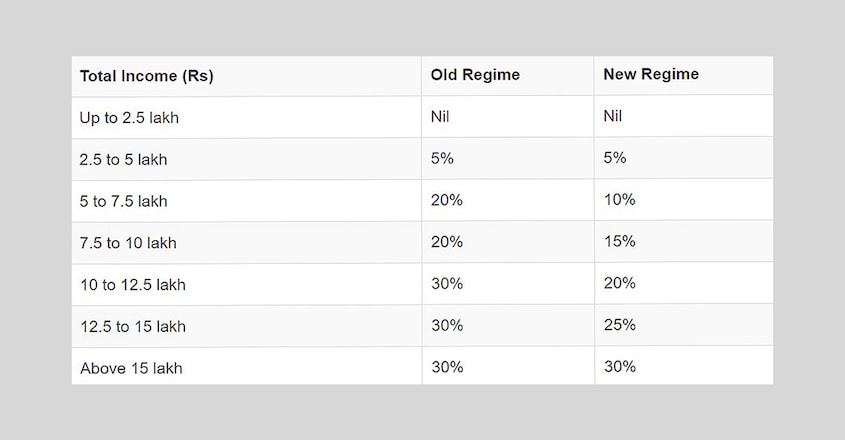
Task: Click New Regime 20% for 10 to 12.5 lakh
Action: click(x=620, y=283)
